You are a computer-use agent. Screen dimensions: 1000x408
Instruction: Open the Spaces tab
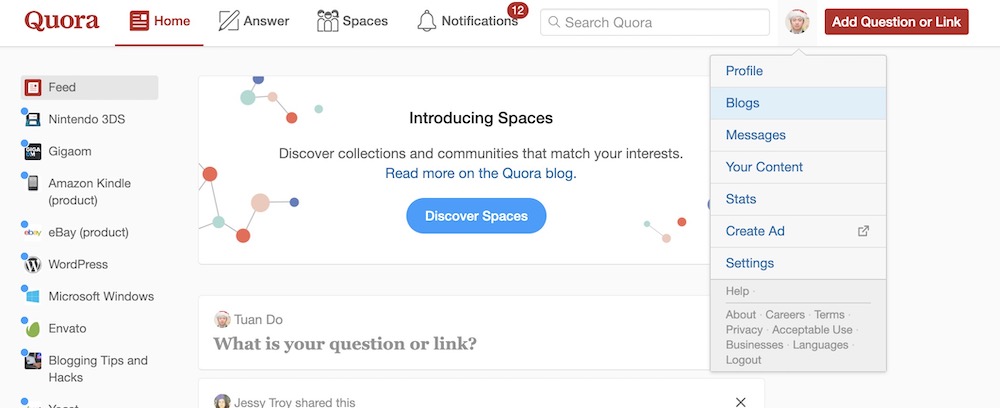tap(352, 21)
